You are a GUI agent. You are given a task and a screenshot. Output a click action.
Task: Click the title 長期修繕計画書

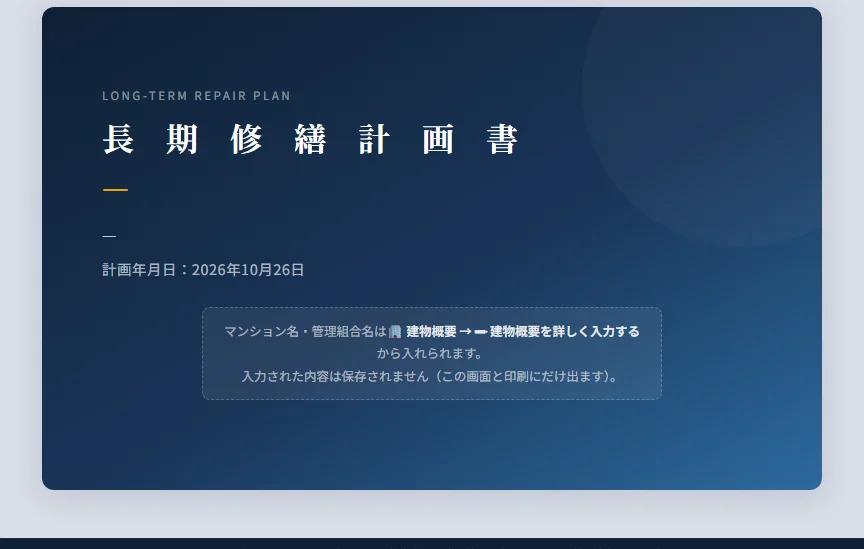[x=310, y=139]
